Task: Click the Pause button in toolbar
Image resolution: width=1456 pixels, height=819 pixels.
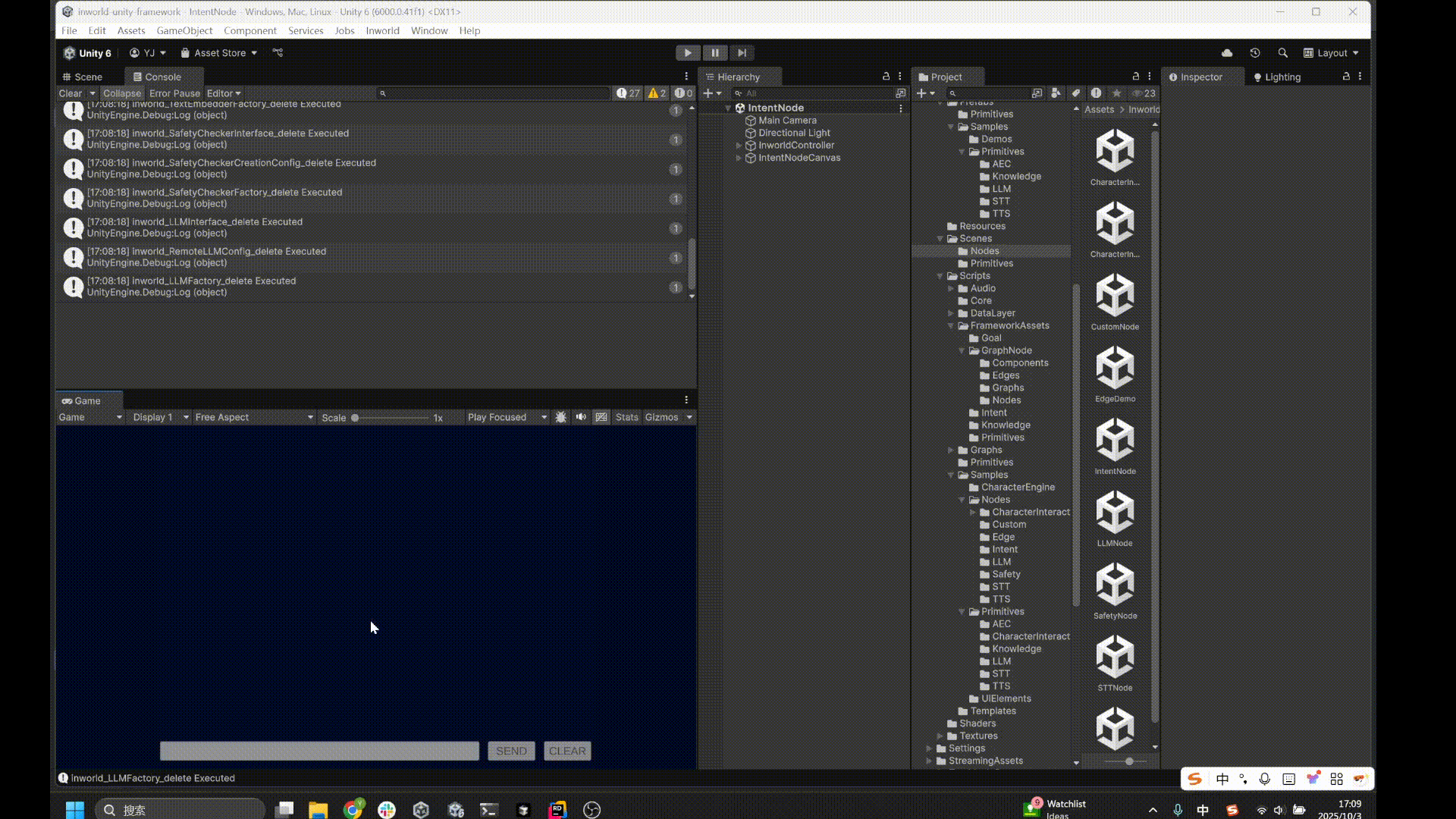Action: (x=714, y=53)
